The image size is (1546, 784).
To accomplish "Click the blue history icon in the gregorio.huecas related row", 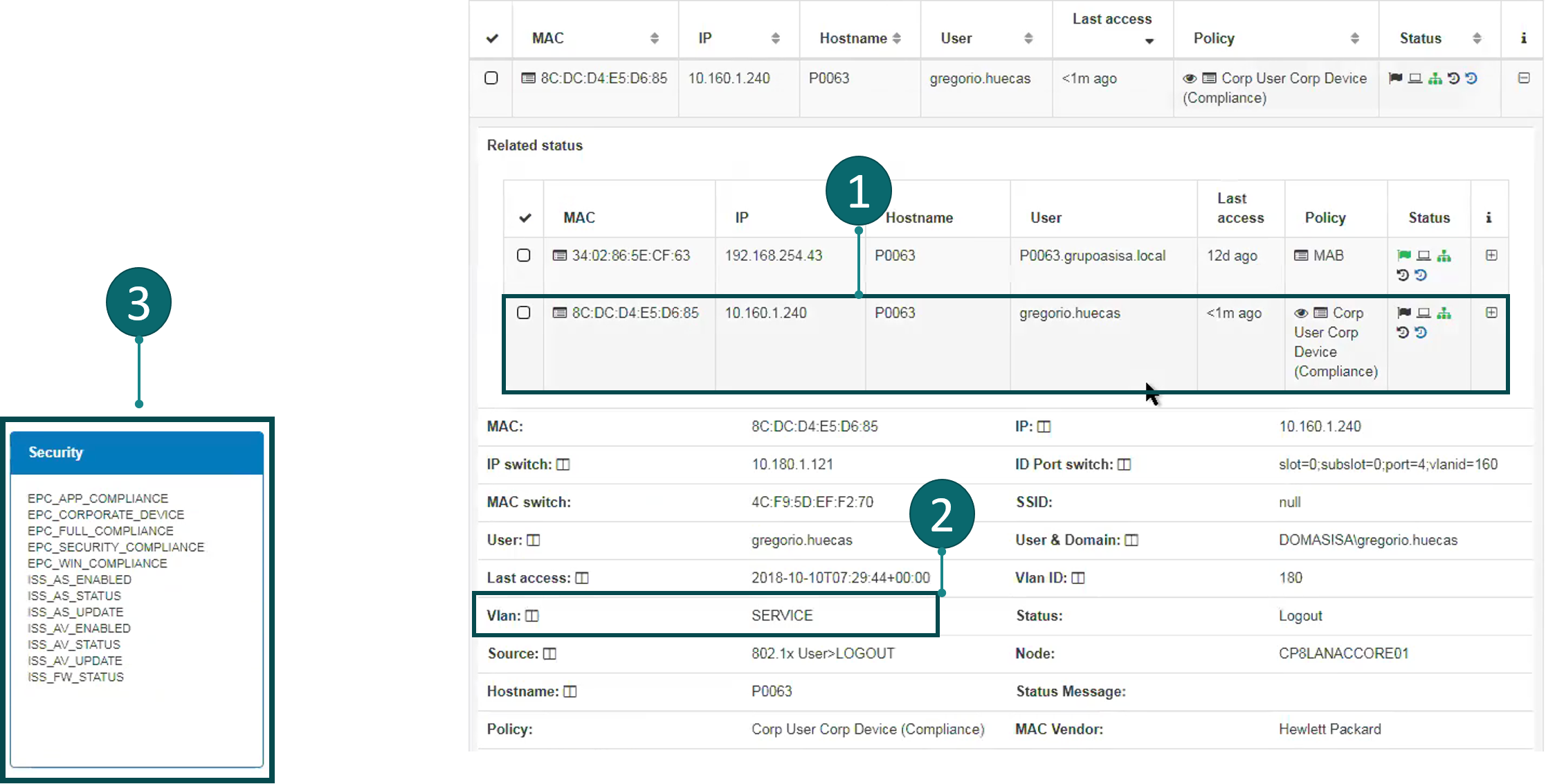I will [x=1421, y=333].
